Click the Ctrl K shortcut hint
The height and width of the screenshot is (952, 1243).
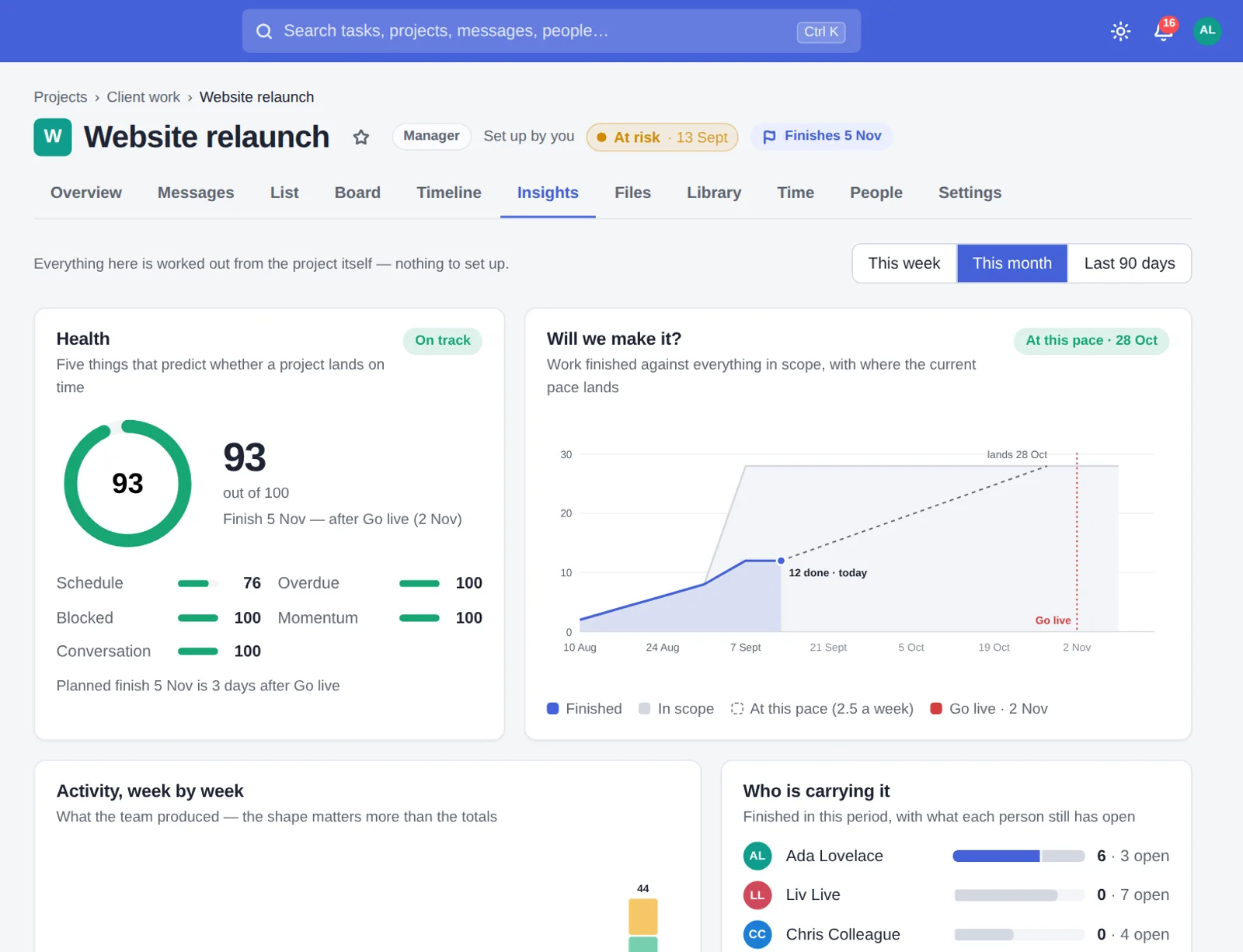tap(821, 32)
